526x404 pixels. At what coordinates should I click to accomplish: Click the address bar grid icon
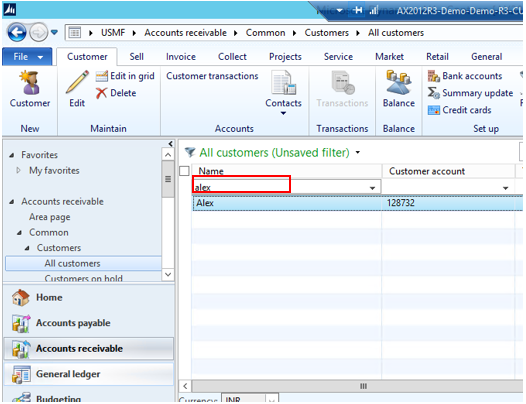click(74, 33)
